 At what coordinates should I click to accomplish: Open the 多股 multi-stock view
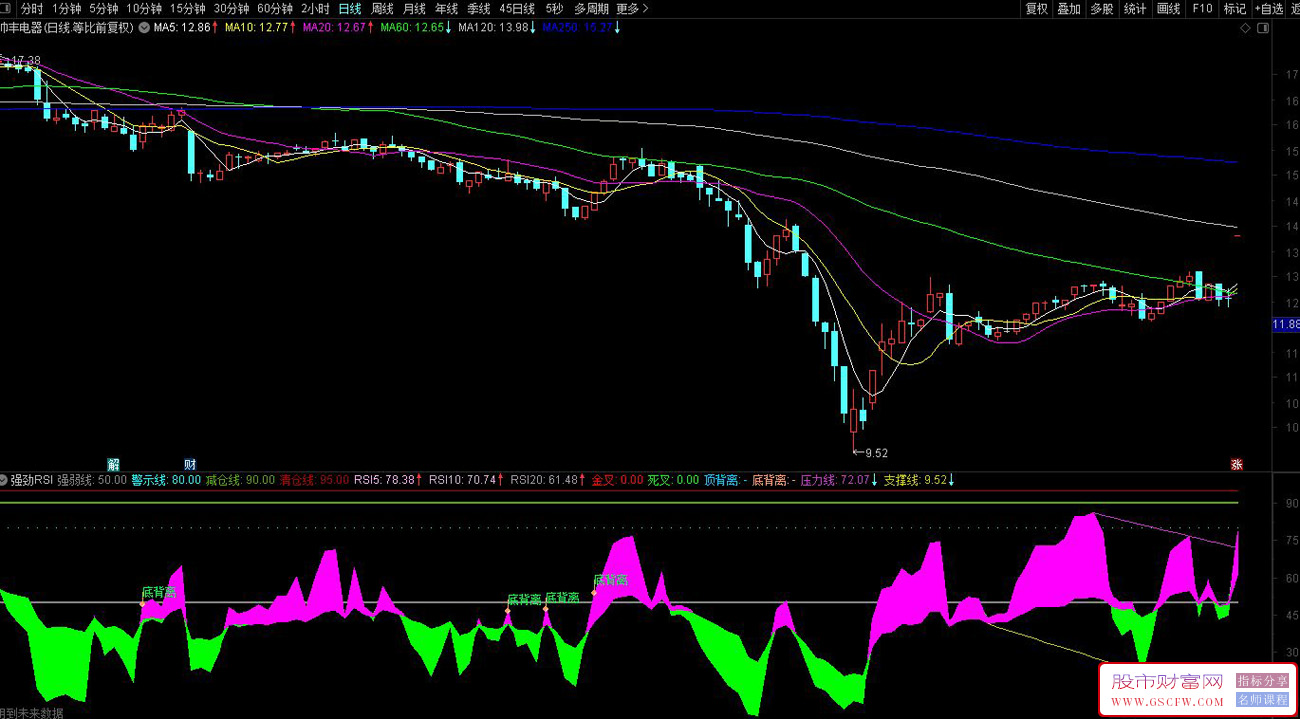[1102, 8]
